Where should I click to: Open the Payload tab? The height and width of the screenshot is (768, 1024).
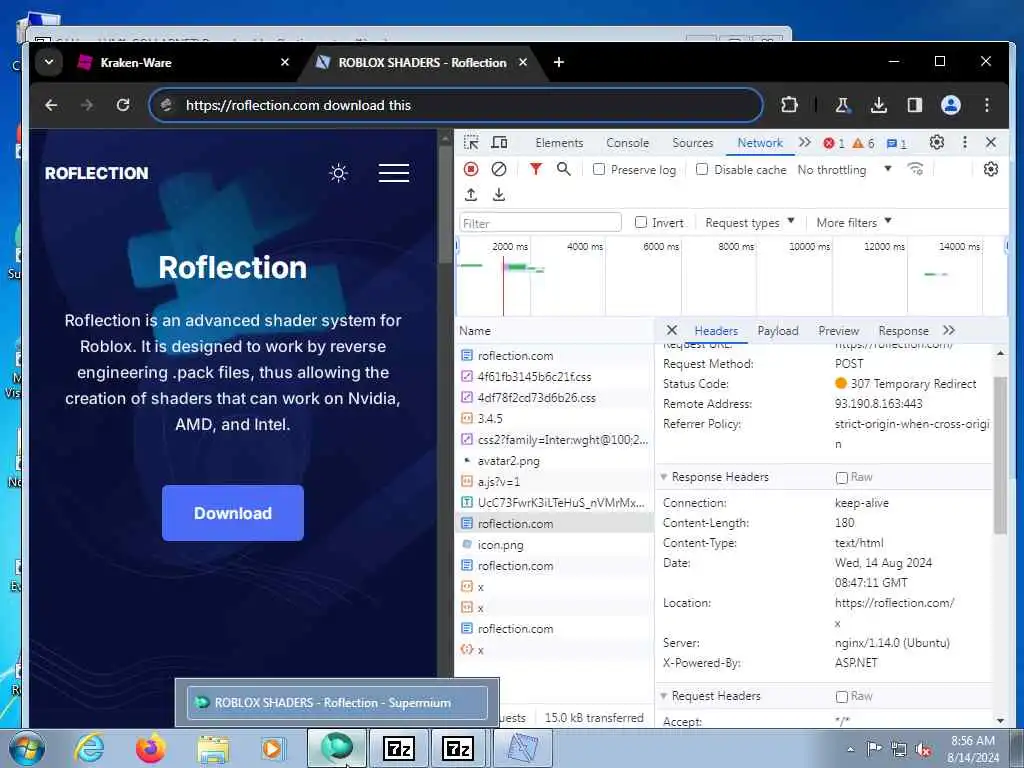pos(778,330)
